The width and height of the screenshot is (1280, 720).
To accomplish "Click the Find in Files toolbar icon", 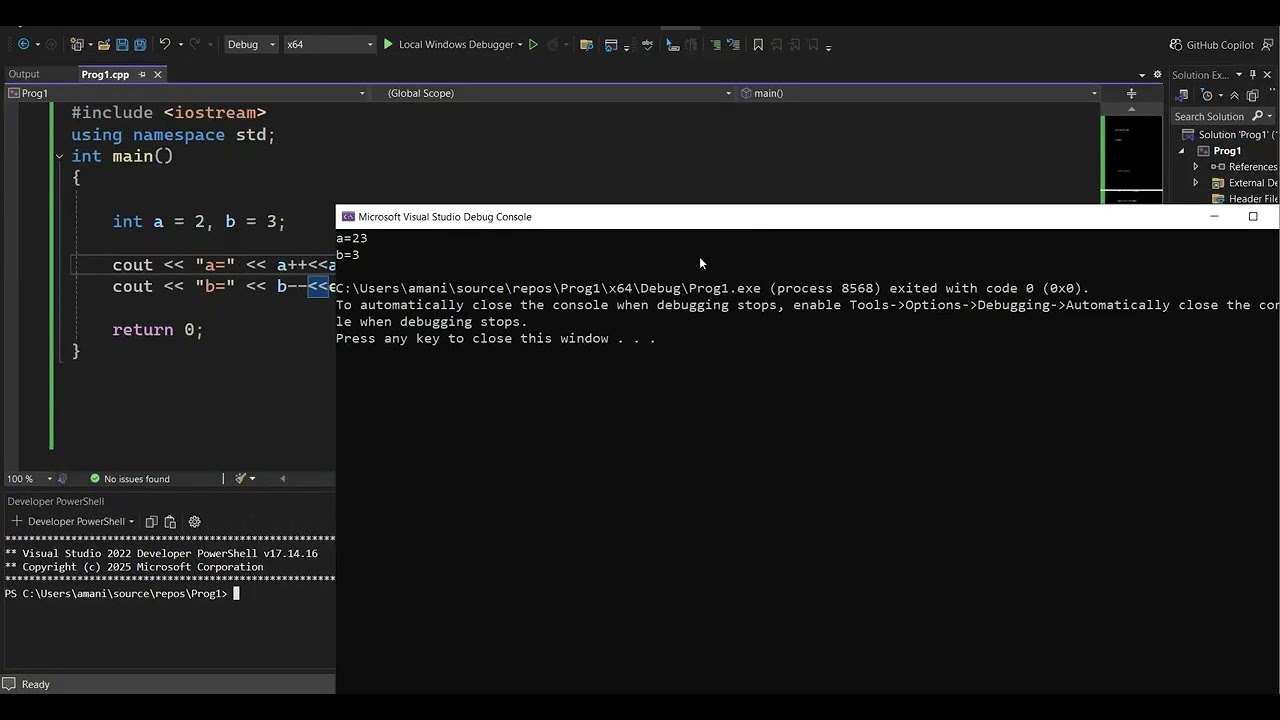I will coord(586,44).
